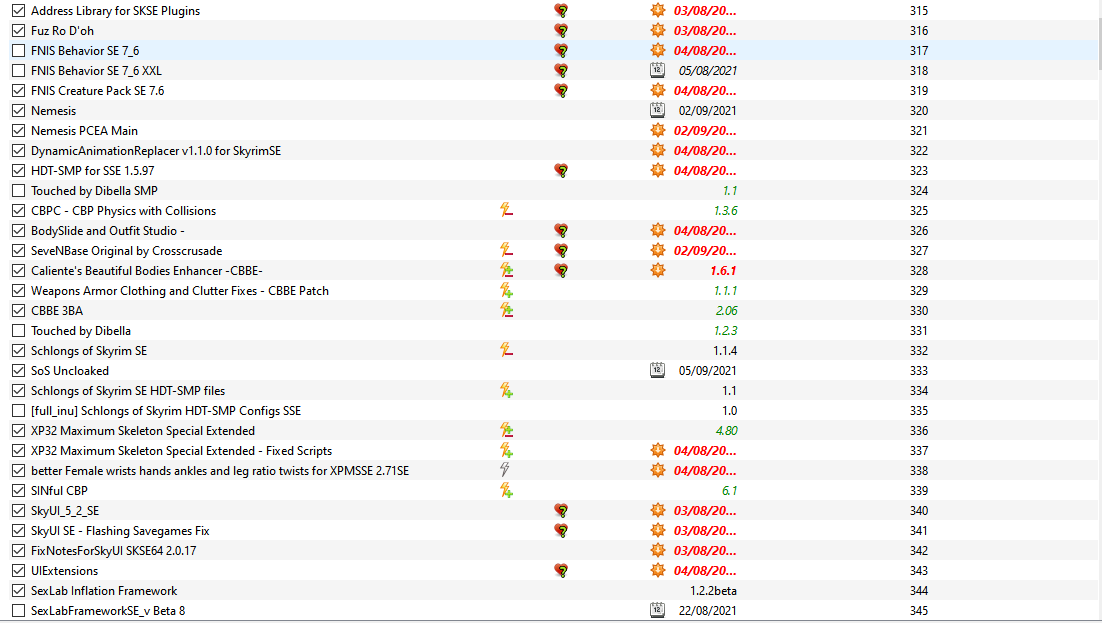Enable the SexLabFrameworkSE_v Beta 8 checkbox
Image resolution: width=1102 pixels, height=623 pixels.
(19, 610)
